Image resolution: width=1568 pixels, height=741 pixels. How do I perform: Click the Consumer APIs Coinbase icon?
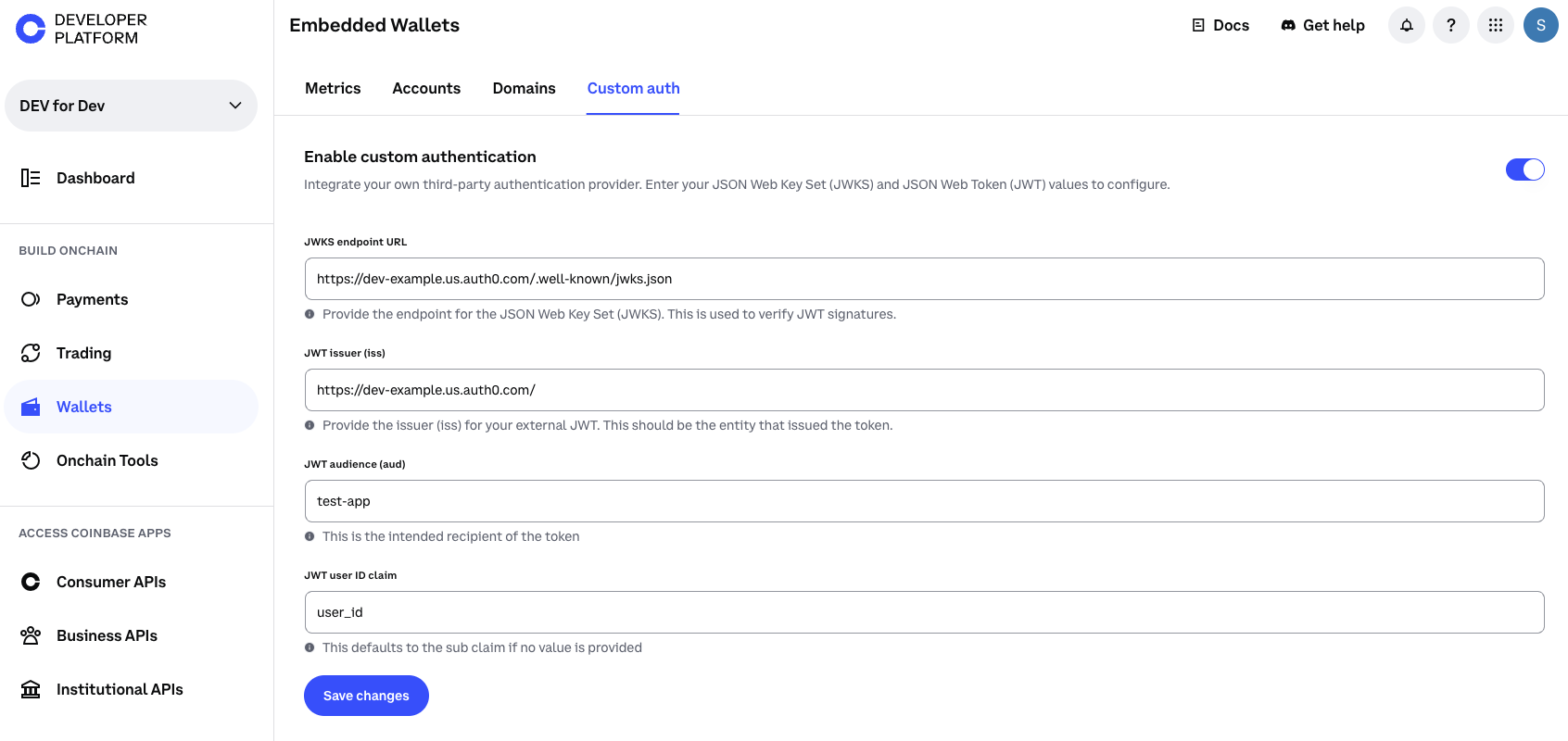[31, 581]
